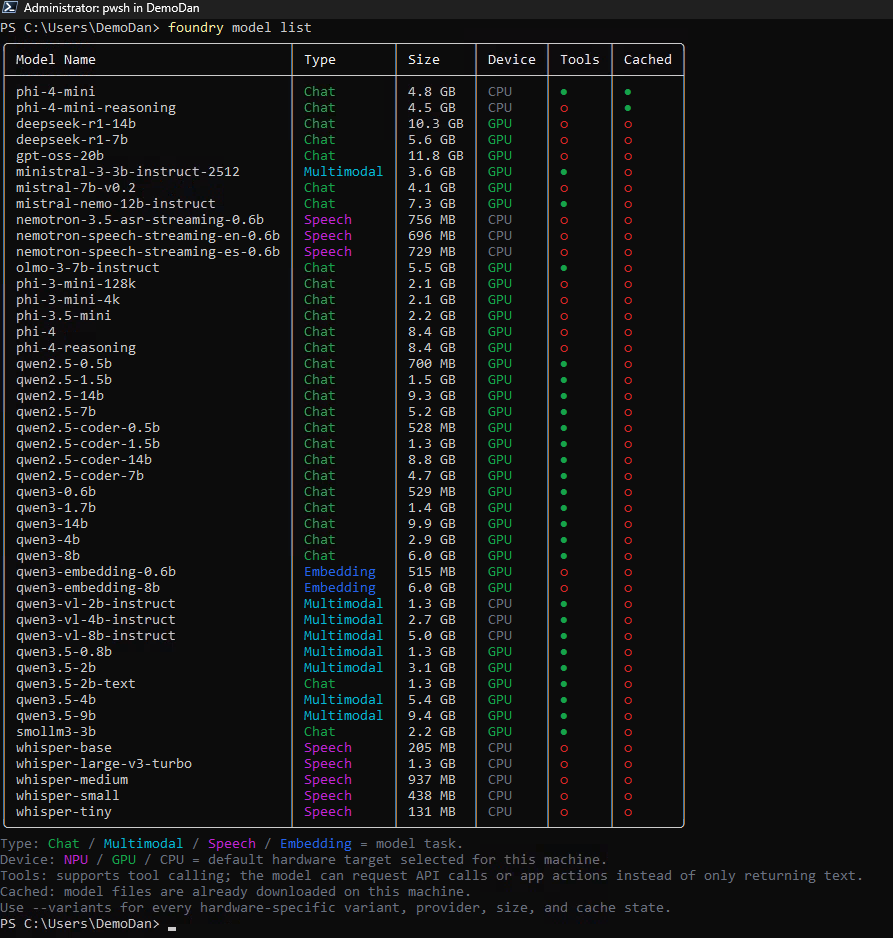Click green Tools dot for qwen3-14b
893x938 pixels.
pos(563,524)
